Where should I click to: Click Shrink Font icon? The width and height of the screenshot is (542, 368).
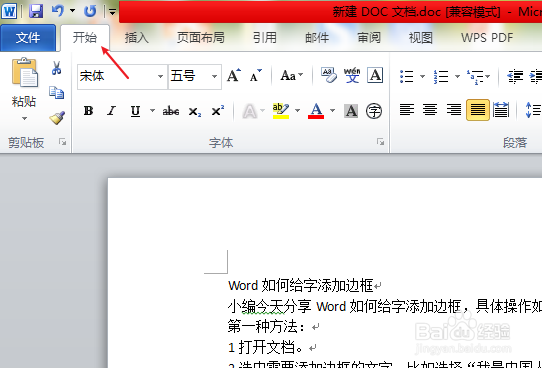click(256, 75)
